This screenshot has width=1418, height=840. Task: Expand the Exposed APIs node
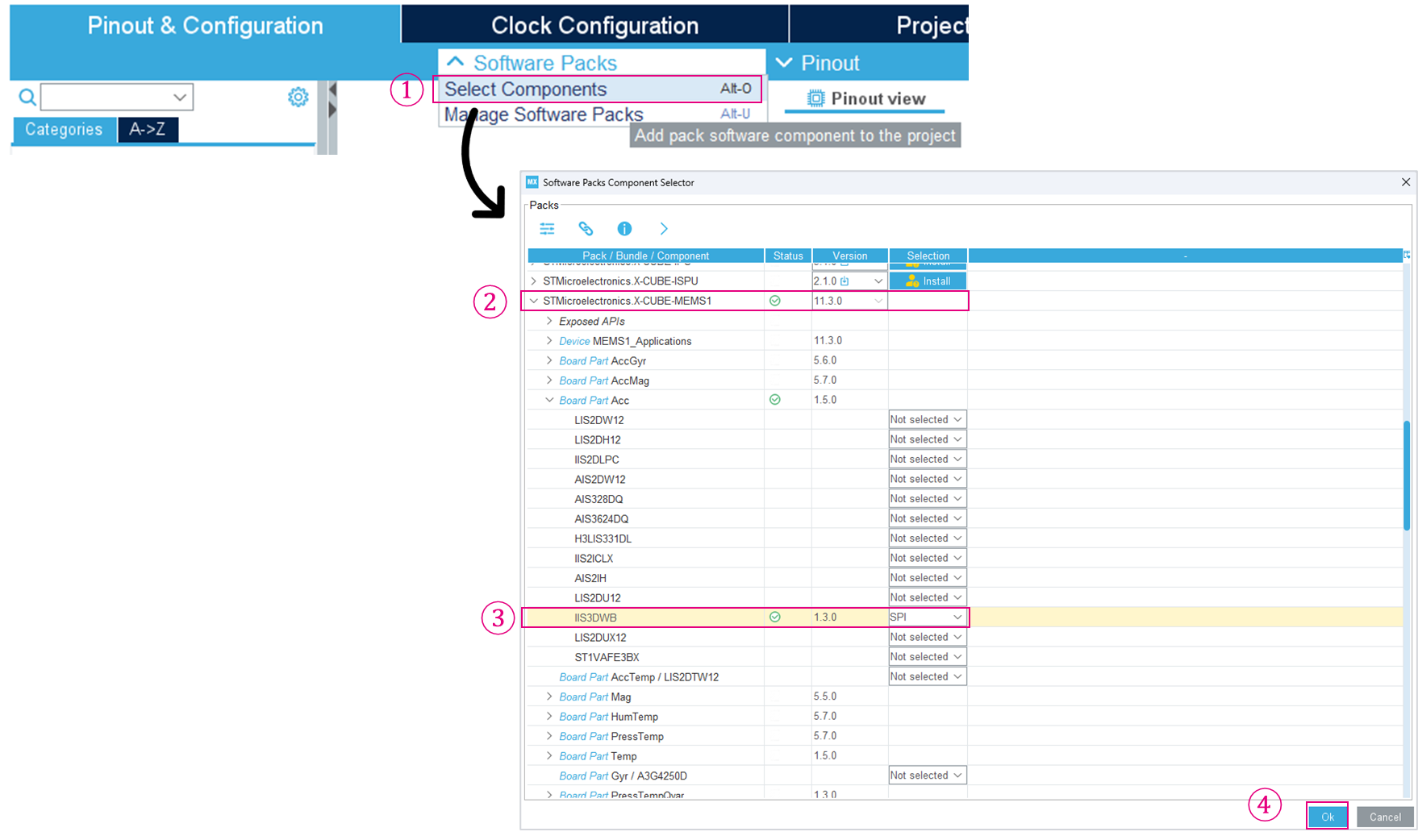point(549,321)
